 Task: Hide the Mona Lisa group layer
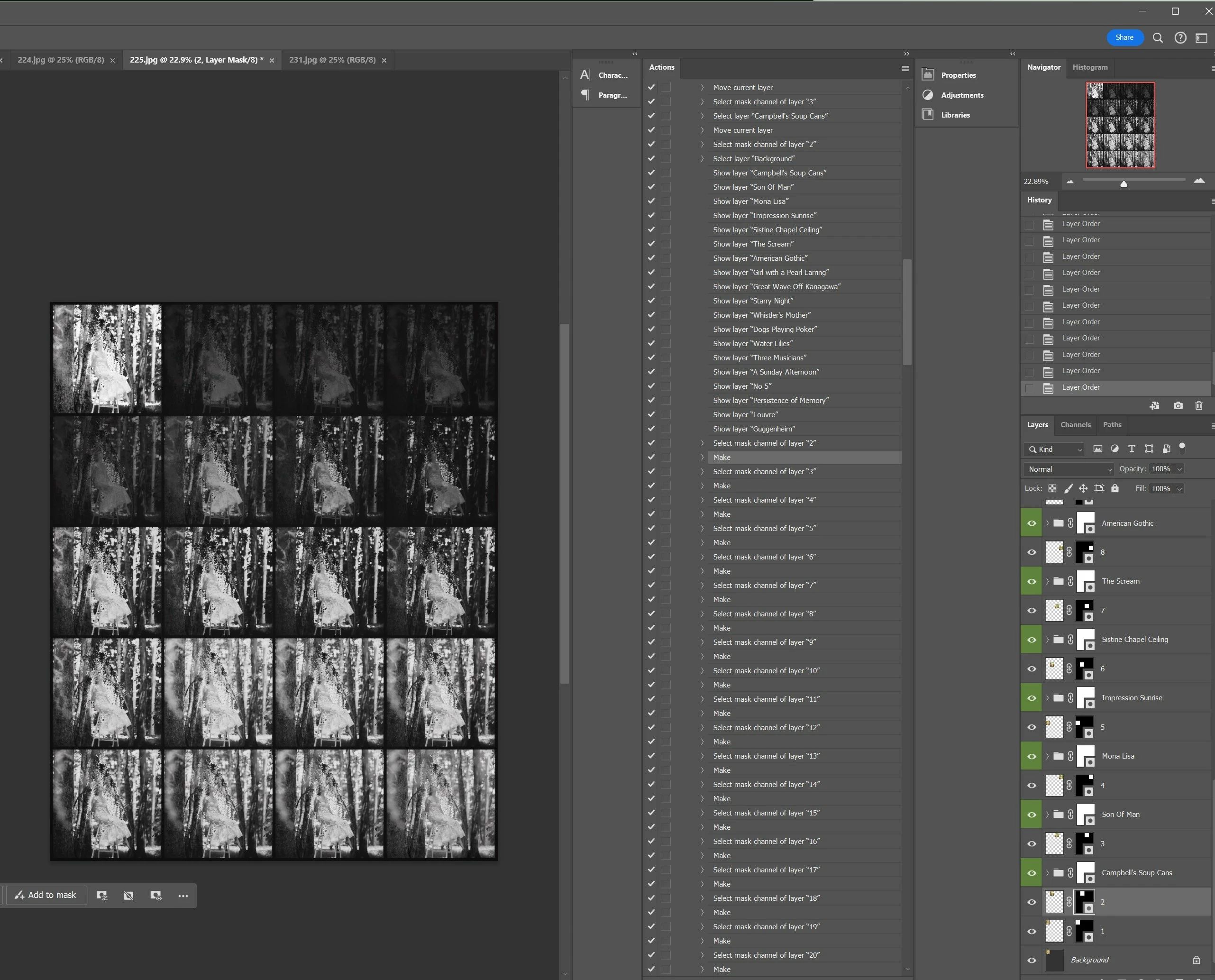[1032, 756]
